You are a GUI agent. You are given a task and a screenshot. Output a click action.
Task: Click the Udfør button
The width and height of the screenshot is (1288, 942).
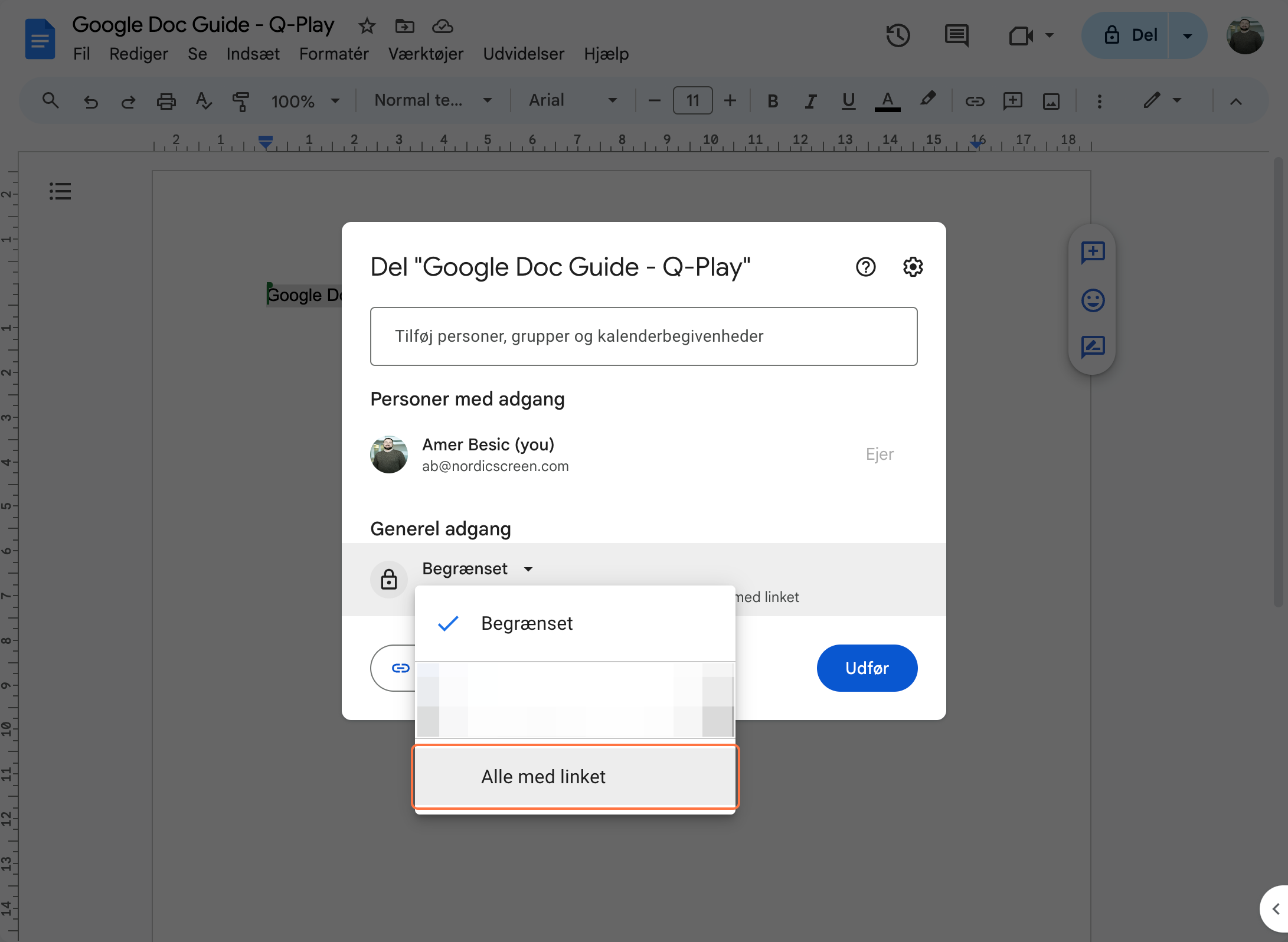click(x=867, y=668)
